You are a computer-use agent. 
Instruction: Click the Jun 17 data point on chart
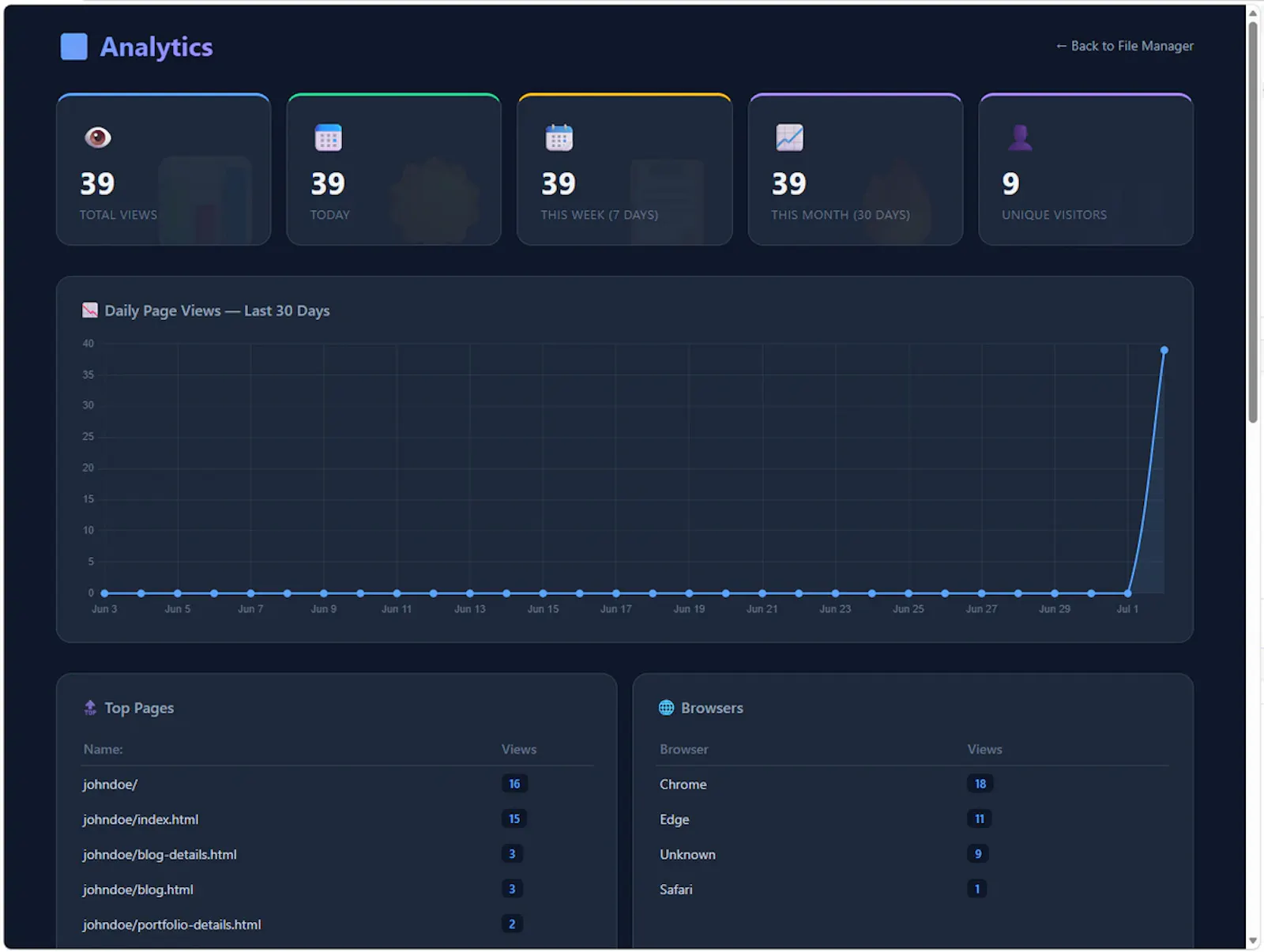pos(616,593)
